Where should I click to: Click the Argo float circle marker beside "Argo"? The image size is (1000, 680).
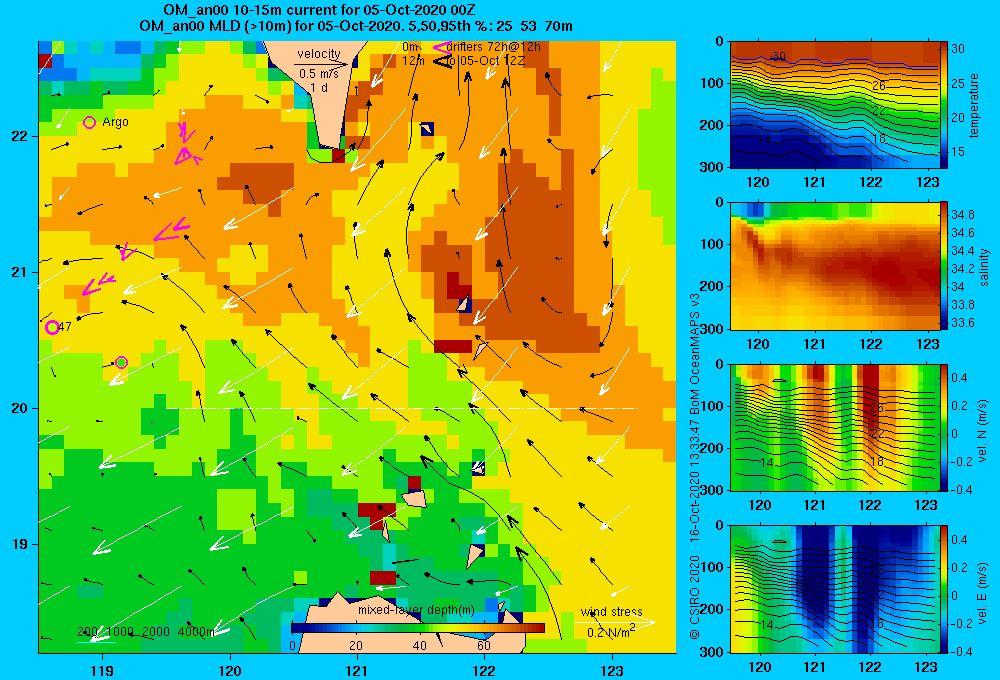coord(89,122)
